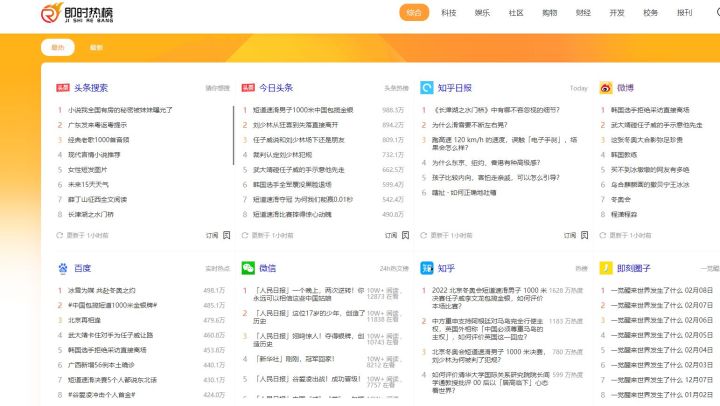The image size is (720, 406).
Task: Switch to the 娱乐 category
Action: 482,13
